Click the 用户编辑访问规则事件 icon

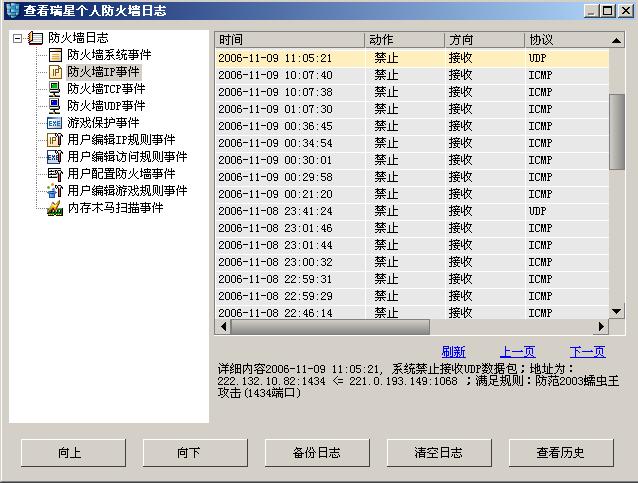tap(55, 157)
